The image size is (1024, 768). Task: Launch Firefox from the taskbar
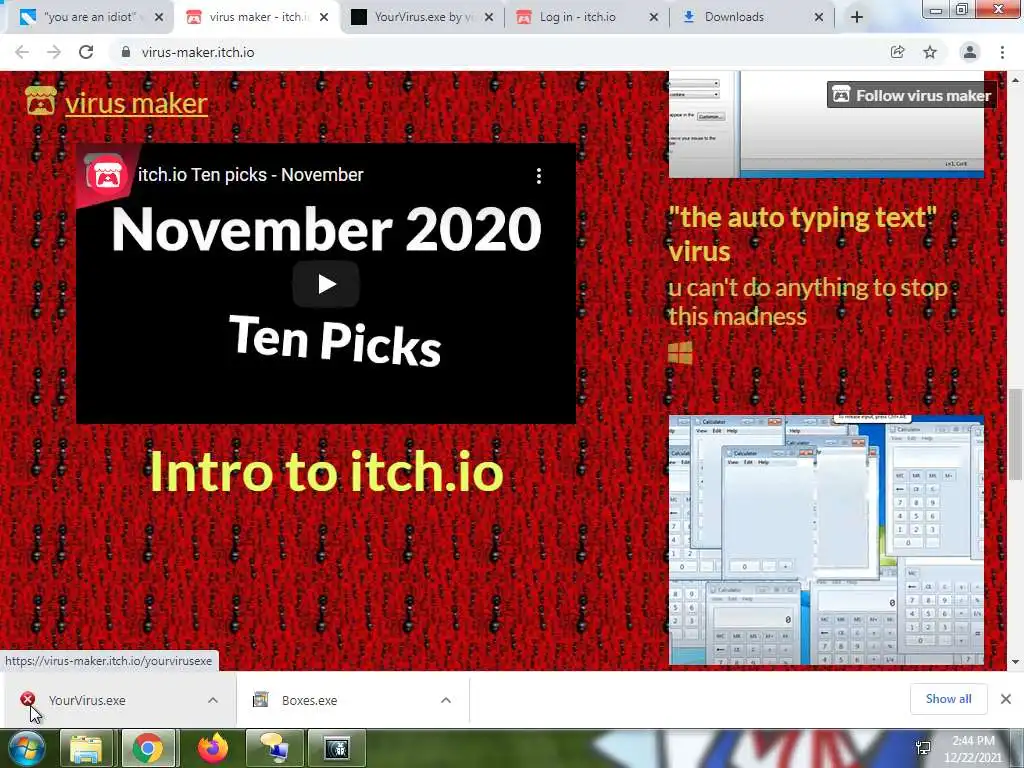212,748
